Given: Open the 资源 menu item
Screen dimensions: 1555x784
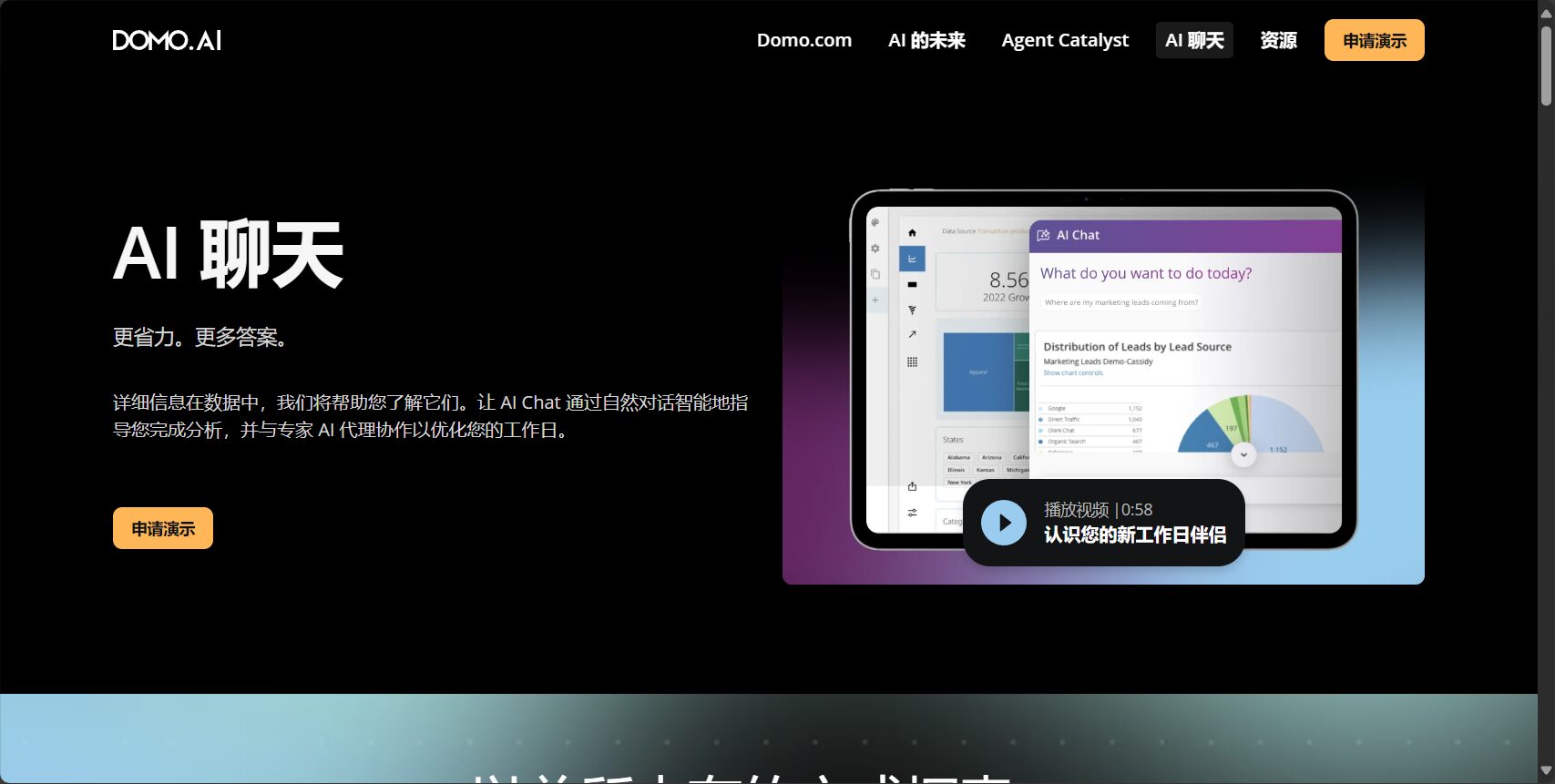Looking at the screenshot, I should click(1278, 40).
